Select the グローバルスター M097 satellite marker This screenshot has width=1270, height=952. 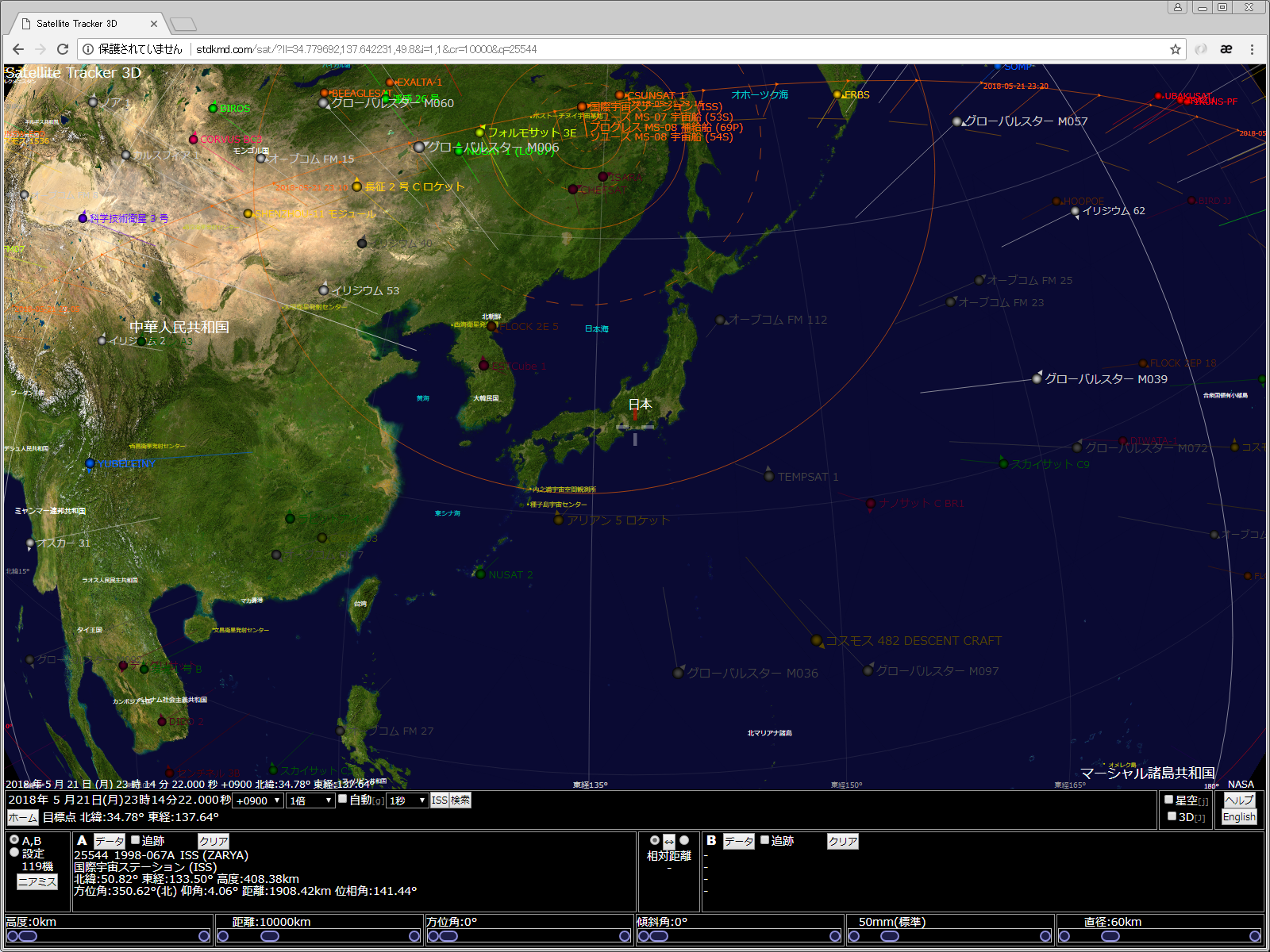click(x=868, y=670)
